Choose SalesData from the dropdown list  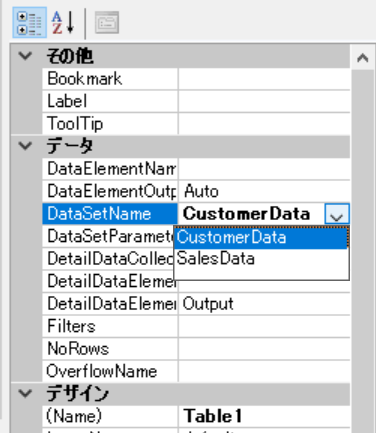click(x=261, y=259)
